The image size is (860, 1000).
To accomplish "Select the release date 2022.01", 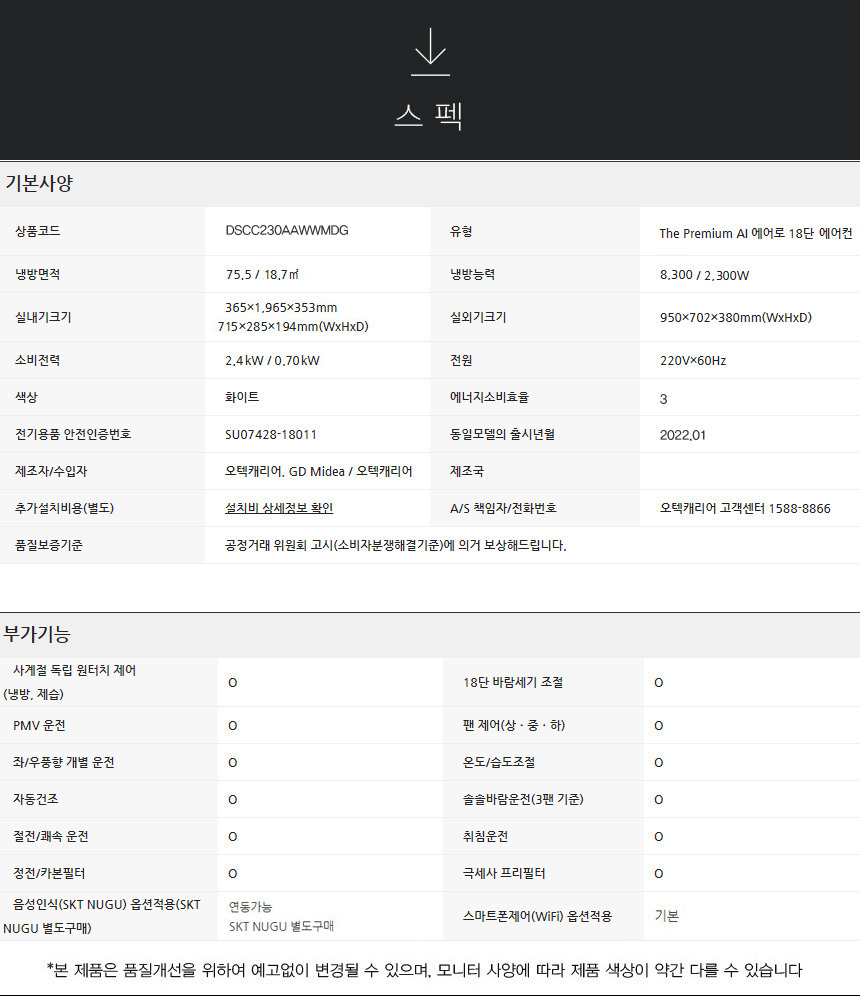I will point(683,435).
